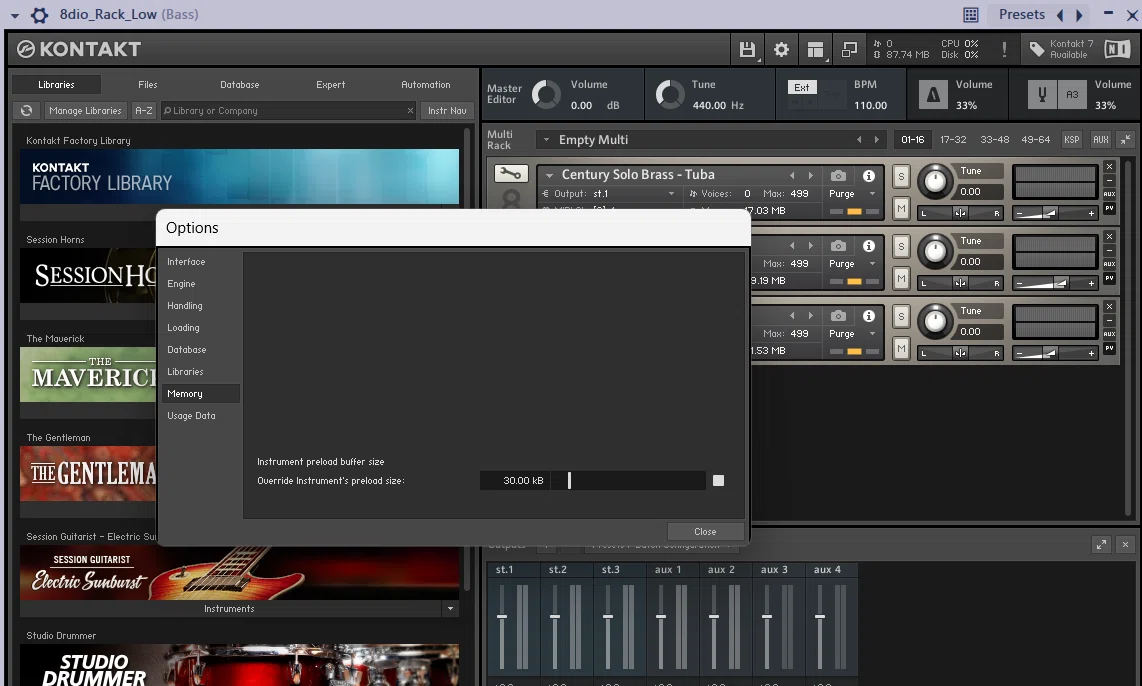Screen dimensions: 1142x686
Task: Open the workspace layout panel icon
Action: click(x=815, y=50)
